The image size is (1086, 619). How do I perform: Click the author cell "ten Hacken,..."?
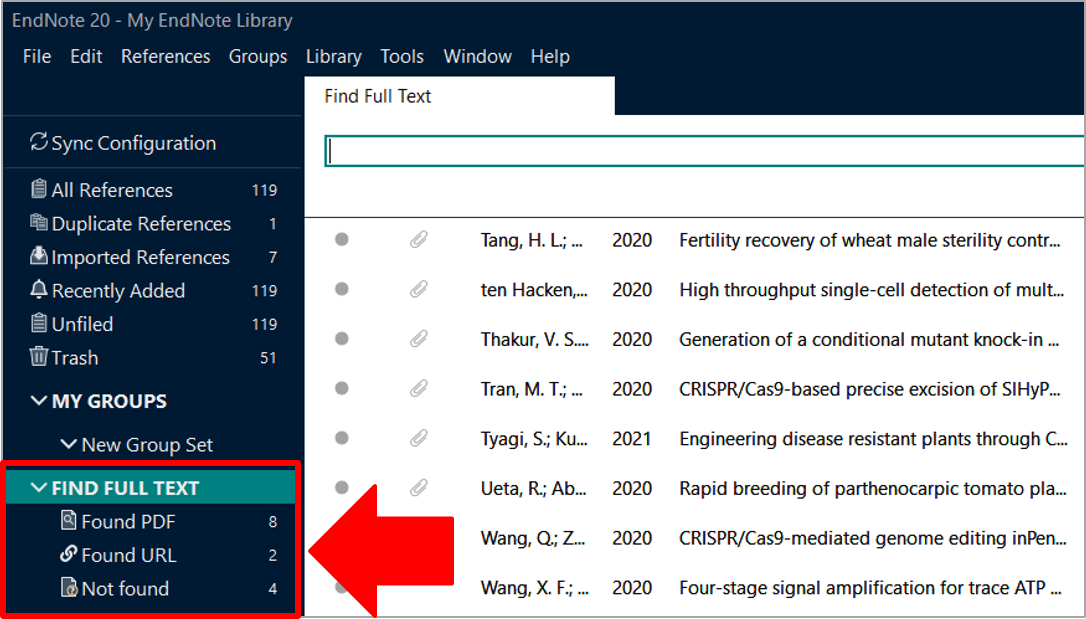[x=534, y=289]
